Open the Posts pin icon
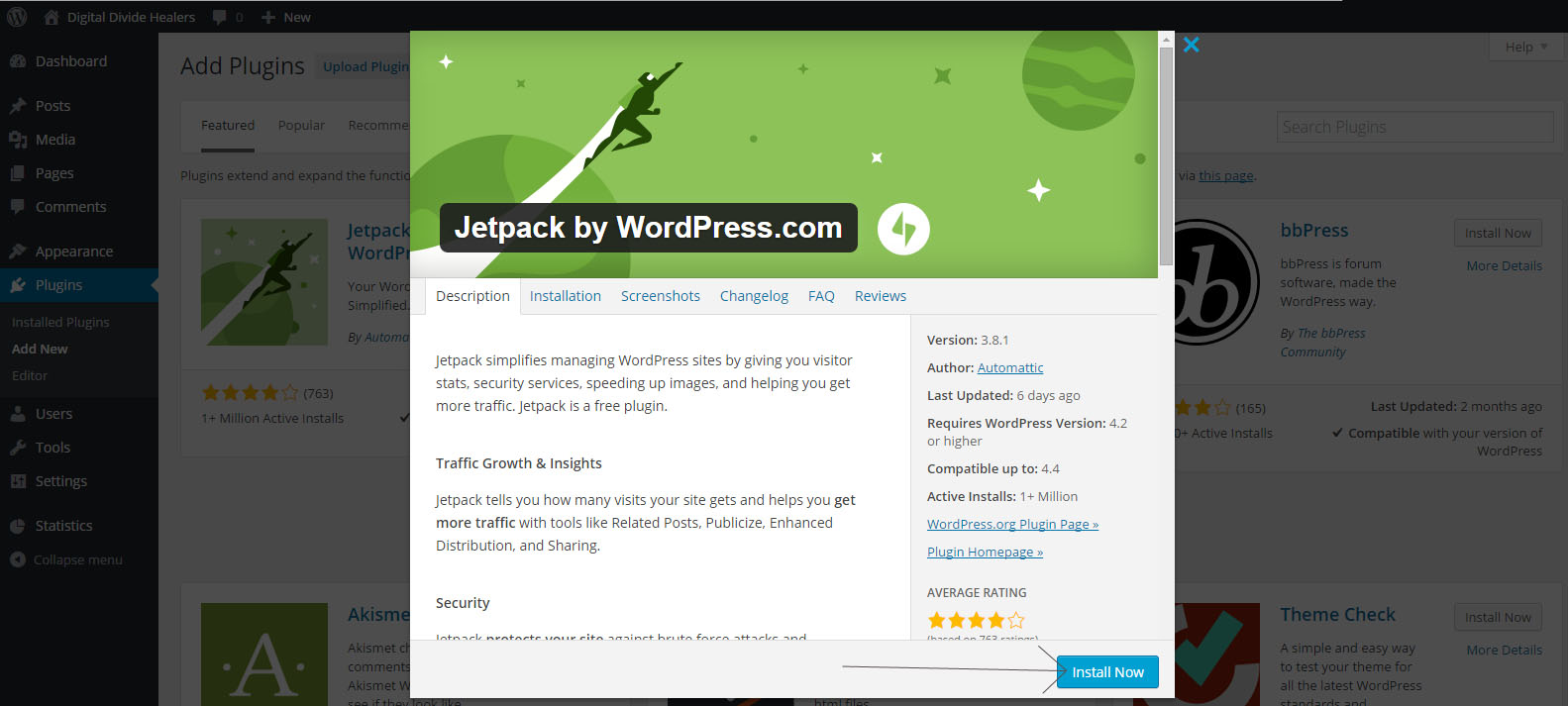This screenshot has height=706, width=1568. pos(18,106)
